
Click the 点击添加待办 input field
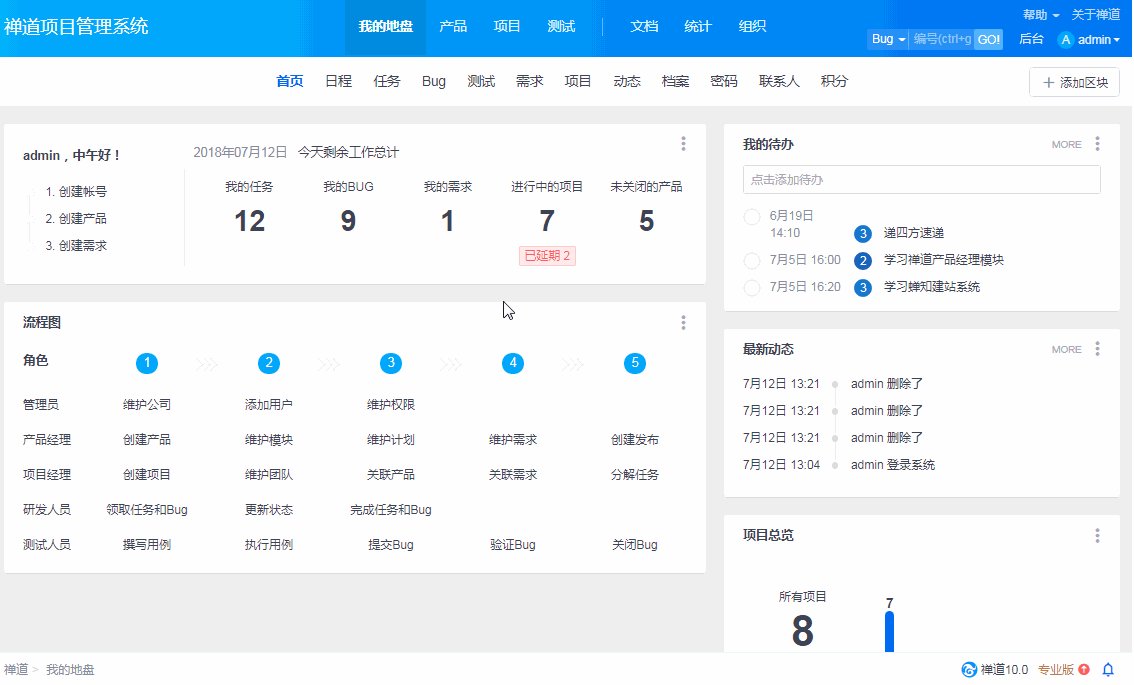921,180
